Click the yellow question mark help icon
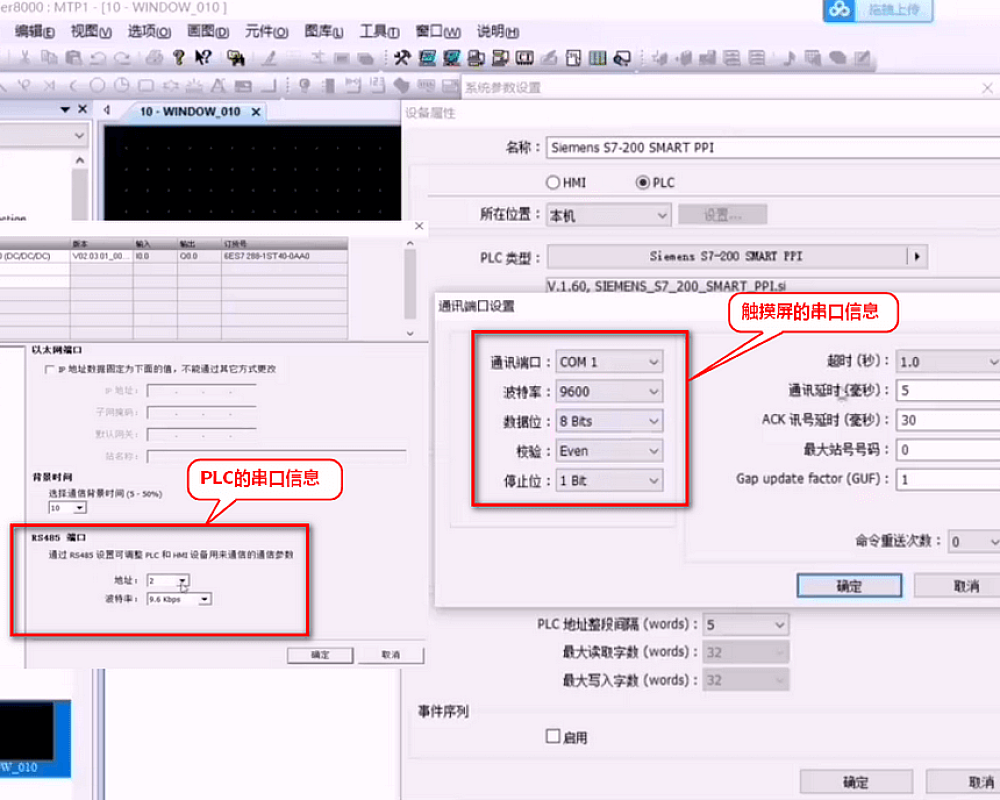Screen dimensions: 1000x800 (x=179, y=57)
